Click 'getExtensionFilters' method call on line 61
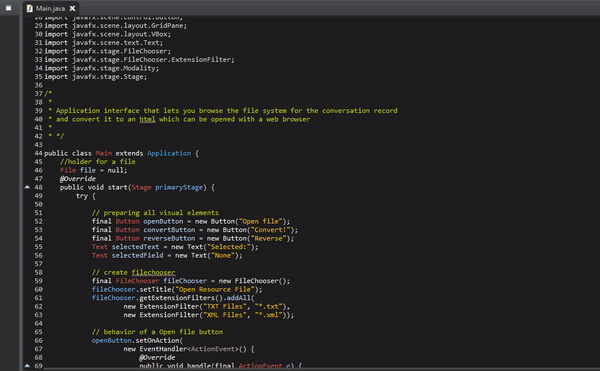 point(177,298)
